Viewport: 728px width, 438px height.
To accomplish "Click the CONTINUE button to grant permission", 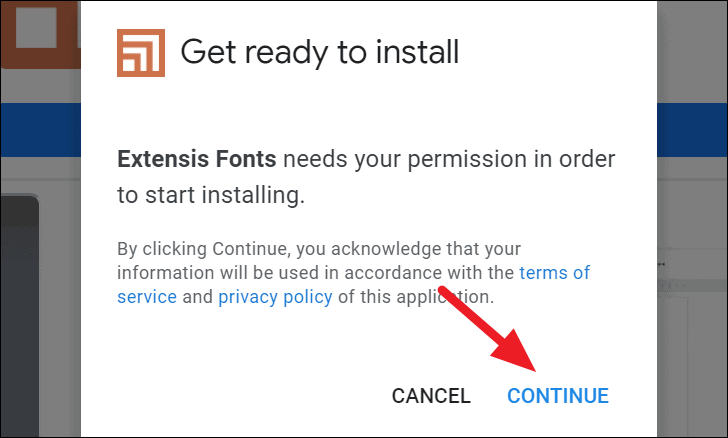I will tap(558, 396).
